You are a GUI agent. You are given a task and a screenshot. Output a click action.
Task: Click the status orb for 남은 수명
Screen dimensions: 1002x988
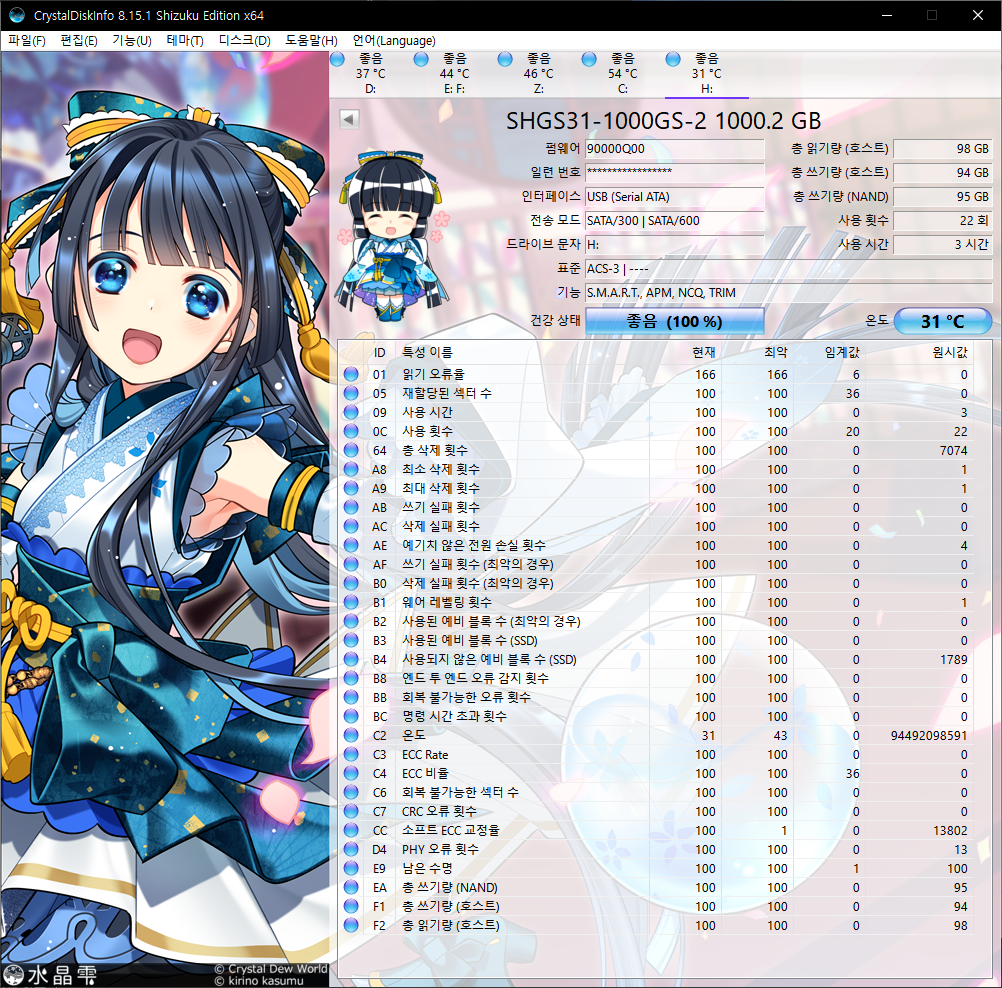[351, 868]
